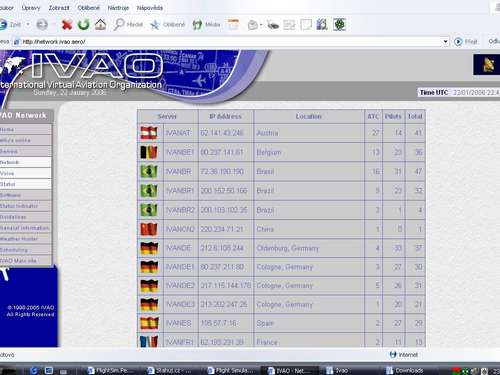Expand the mail button dropdown arrow
Image resolution: width=500 pixels, height=375 pixels.
point(261,25)
